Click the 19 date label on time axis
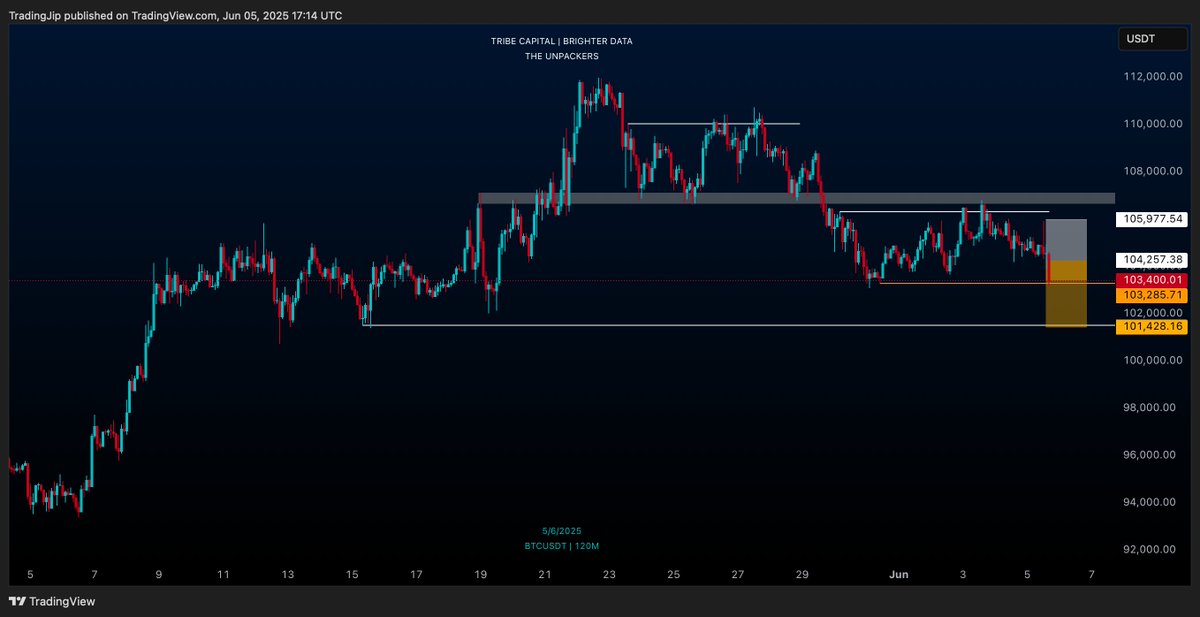Viewport: 1200px width, 617px height. 481,575
